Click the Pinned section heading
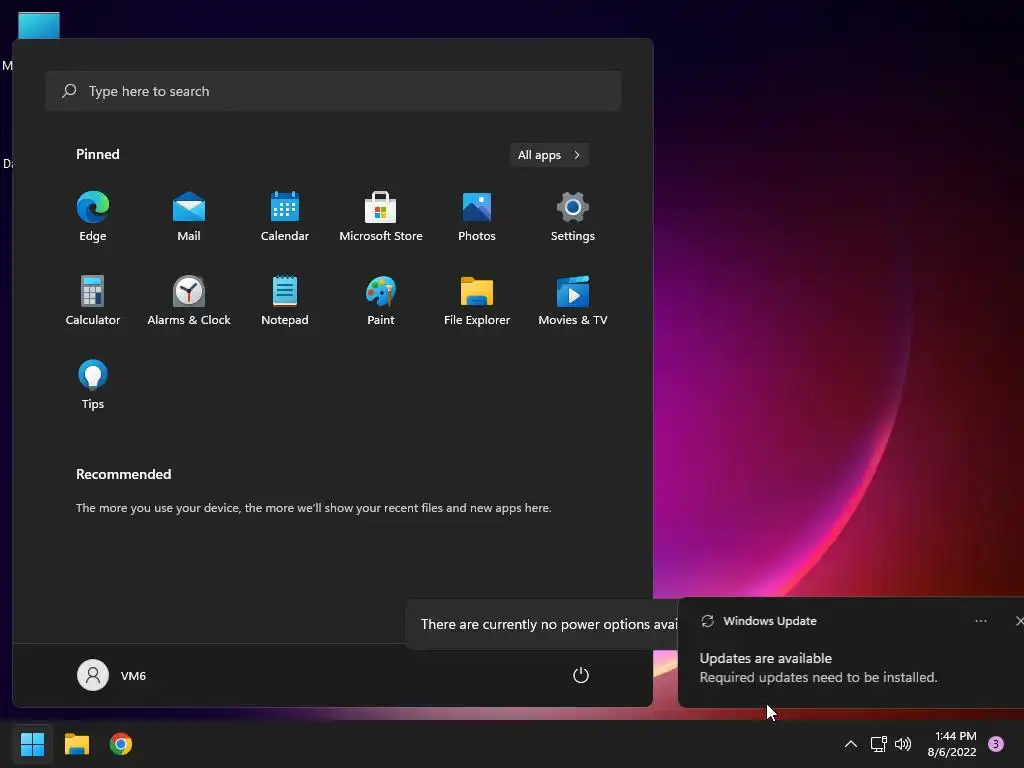1024x768 pixels. point(98,154)
